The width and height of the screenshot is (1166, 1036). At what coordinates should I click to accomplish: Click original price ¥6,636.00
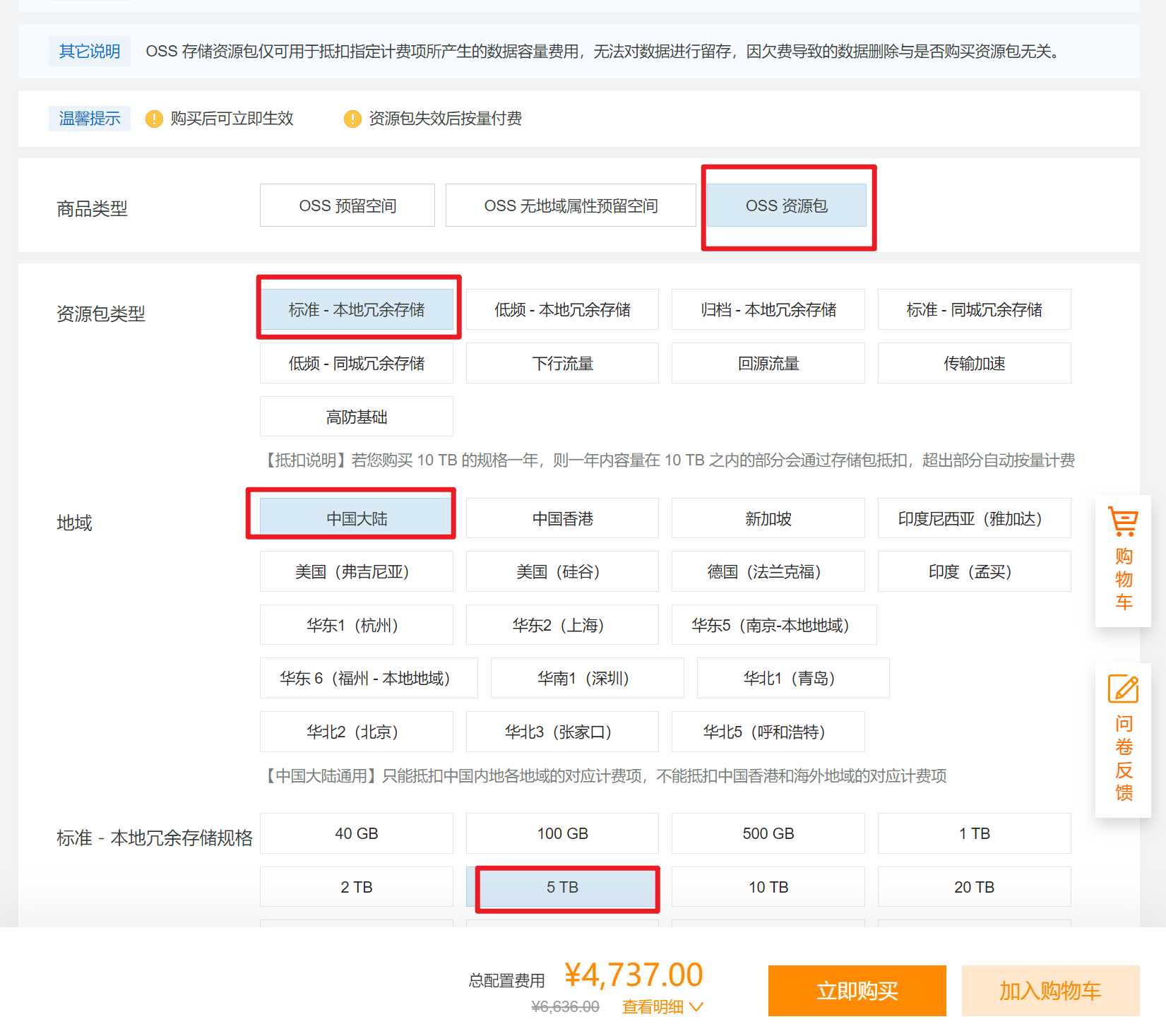click(x=565, y=1006)
